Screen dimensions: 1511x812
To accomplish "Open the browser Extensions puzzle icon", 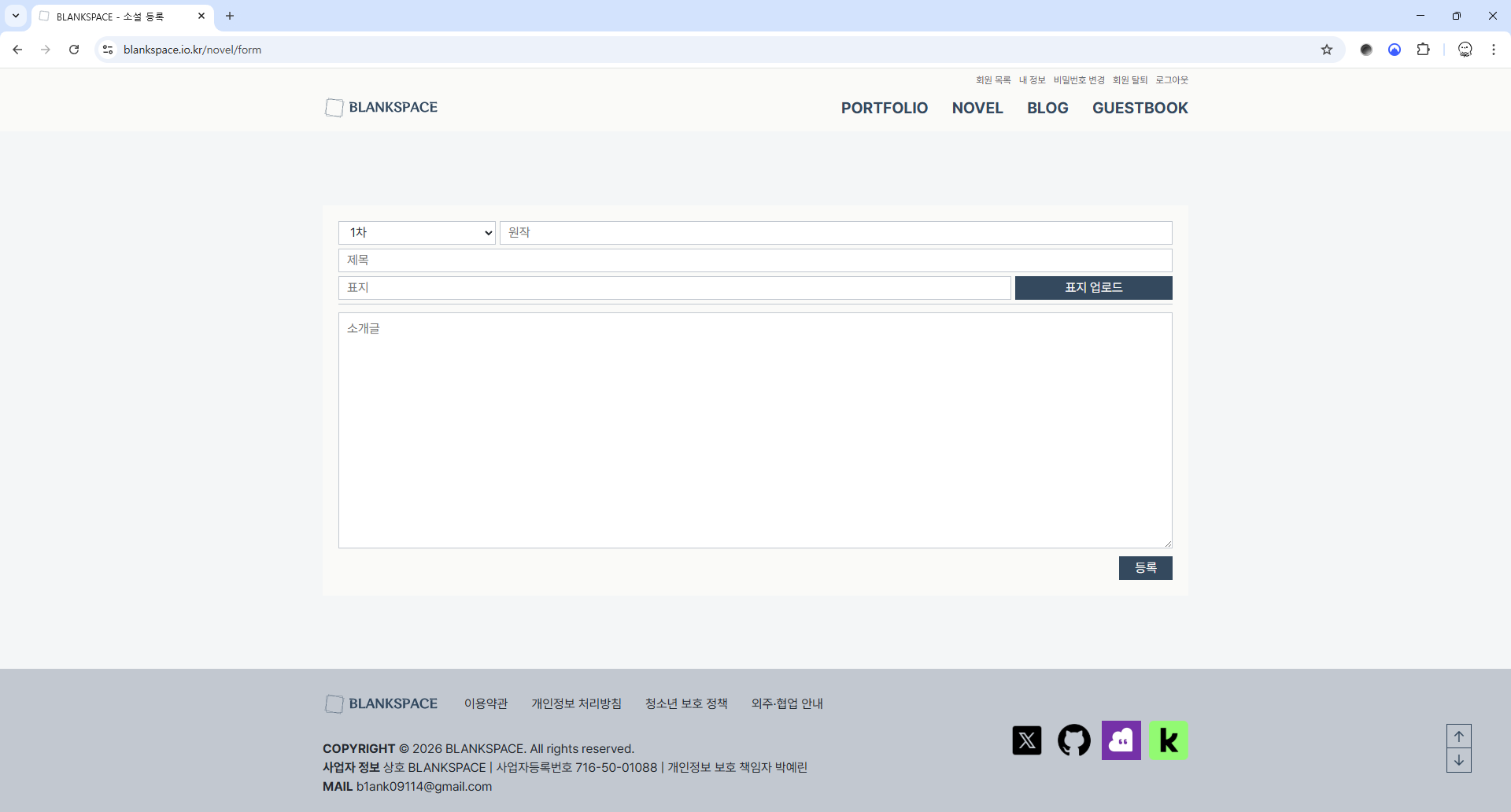I will tap(1423, 50).
